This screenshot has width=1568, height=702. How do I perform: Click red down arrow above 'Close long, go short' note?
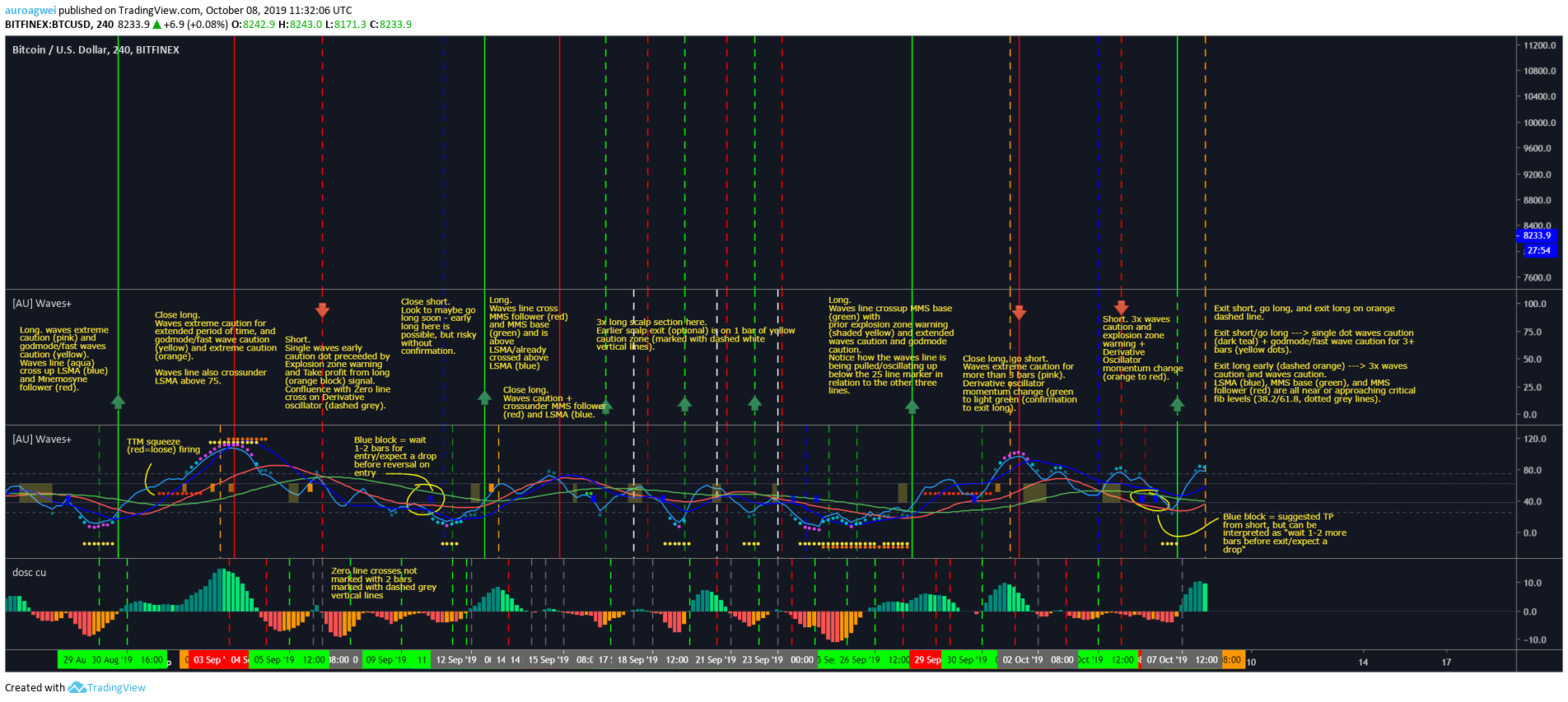[x=1020, y=312]
